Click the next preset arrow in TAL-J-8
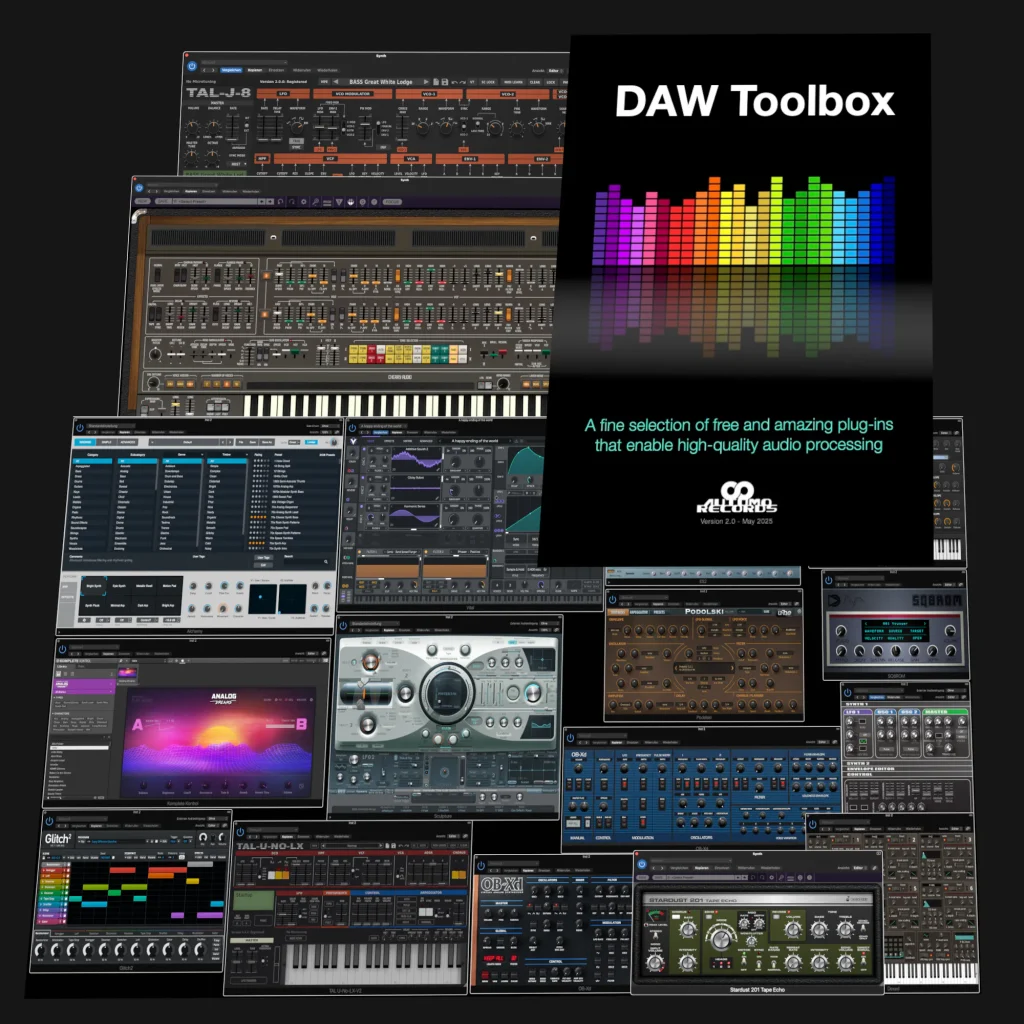 point(424,81)
